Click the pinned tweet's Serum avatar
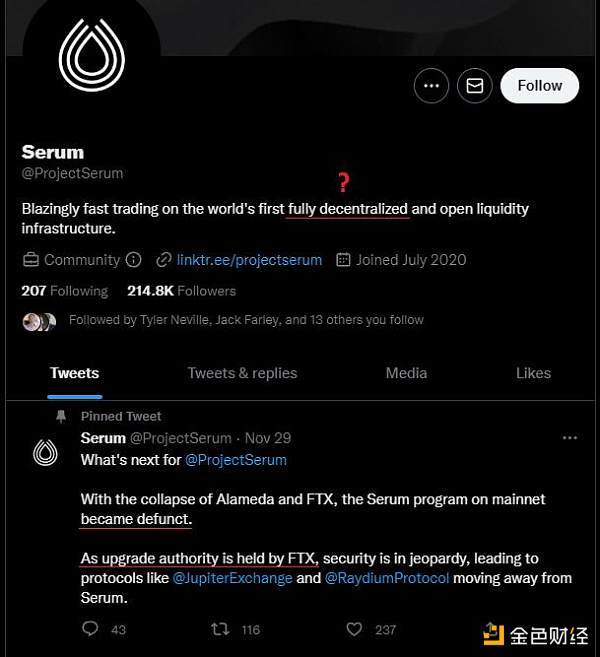 click(x=45, y=453)
